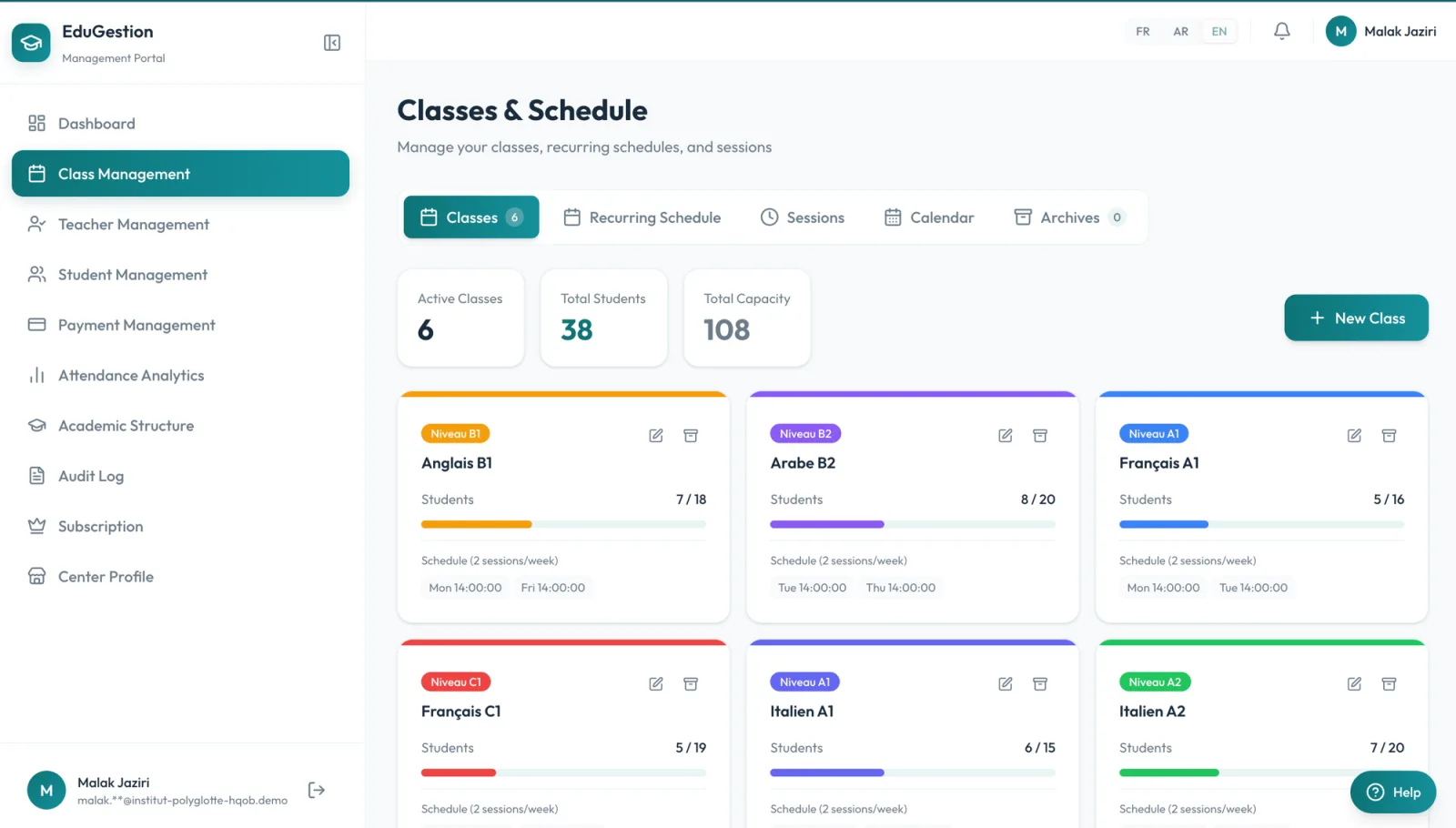
Task: Click the 6 / 15 student count
Action: (x=1040, y=748)
